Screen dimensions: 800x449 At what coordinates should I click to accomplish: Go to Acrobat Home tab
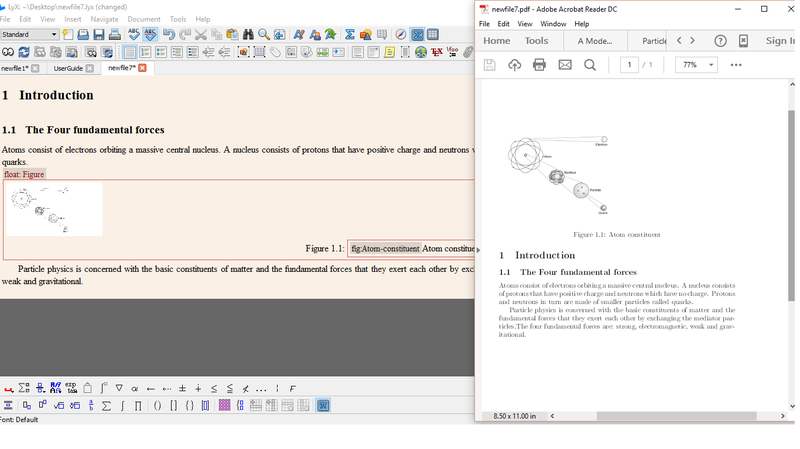(x=496, y=41)
